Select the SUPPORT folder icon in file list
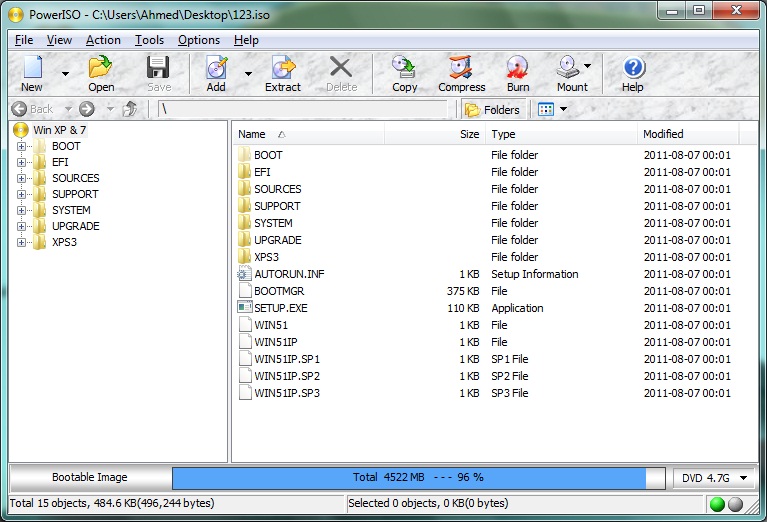Viewport: 767px width, 522px height. [245, 206]
